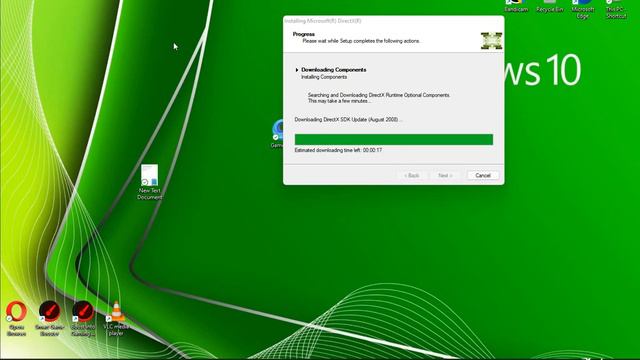This screenshot has width=640, height=360.
Task: Click the Back button in the installer
Action: coord(412,176)
